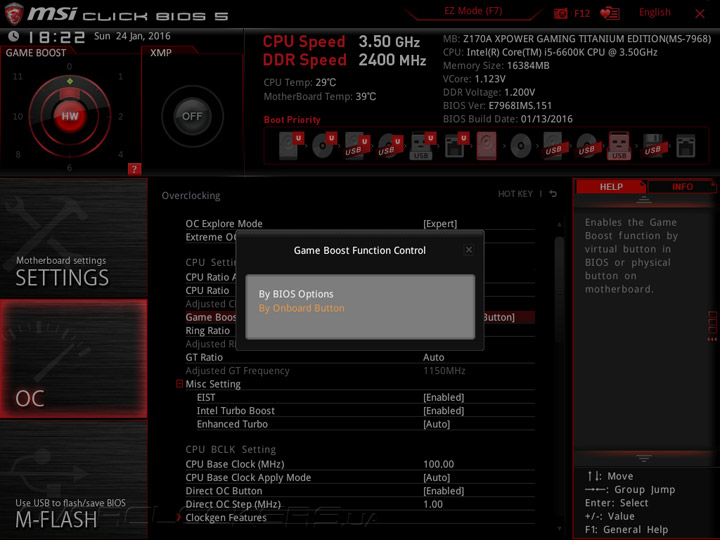Click the MSI dragon shield logo
Viewport: 720px width, 540px height.
(14, 14)
